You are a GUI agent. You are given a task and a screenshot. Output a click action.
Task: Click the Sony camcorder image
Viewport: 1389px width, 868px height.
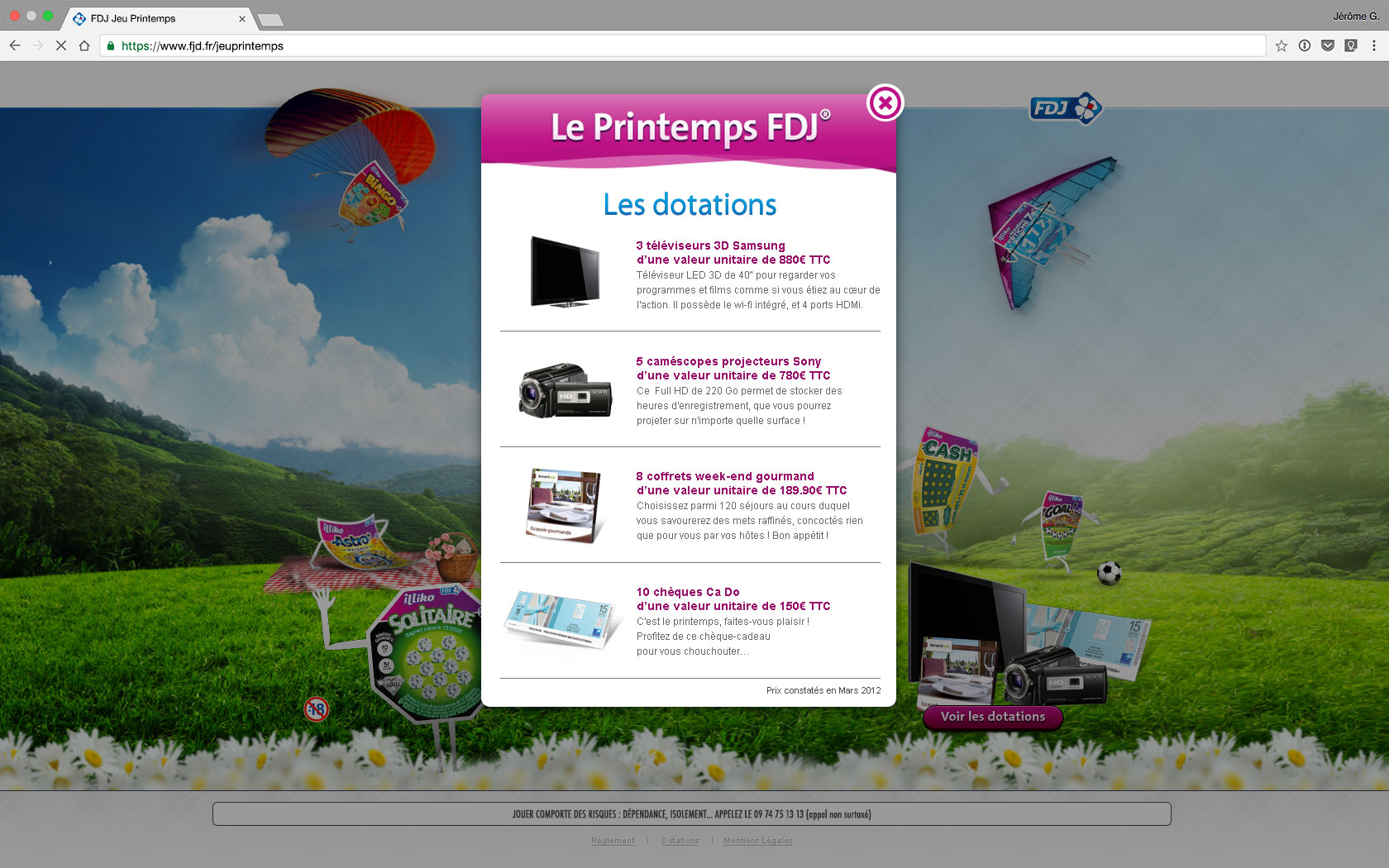(x=565, y=390)
